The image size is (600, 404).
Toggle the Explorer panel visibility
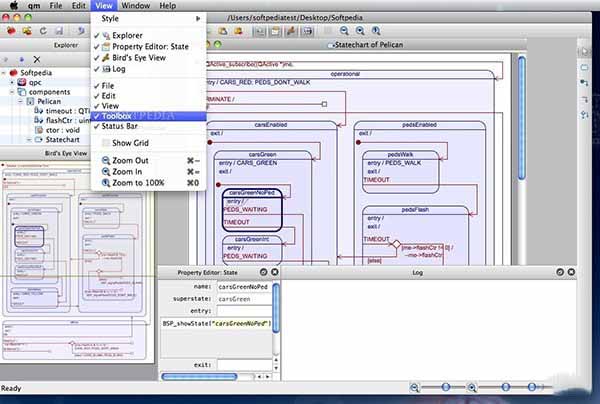127,35
